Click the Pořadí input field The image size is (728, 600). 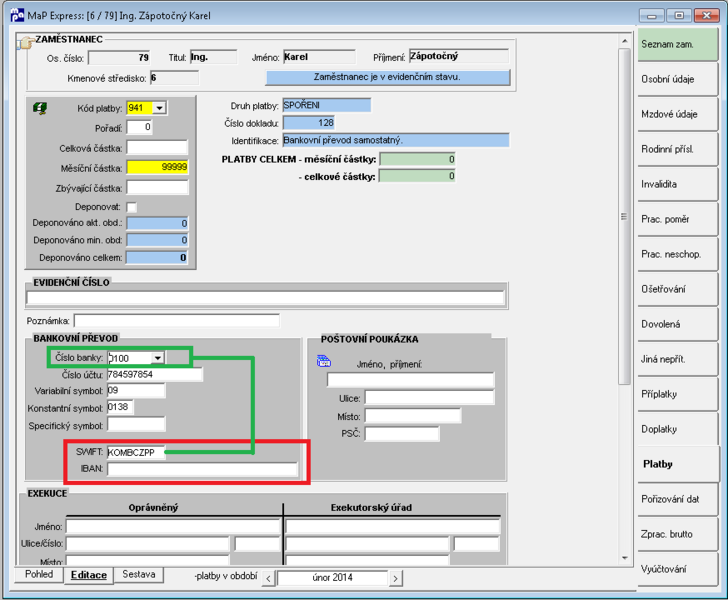[x=139, y=127]
